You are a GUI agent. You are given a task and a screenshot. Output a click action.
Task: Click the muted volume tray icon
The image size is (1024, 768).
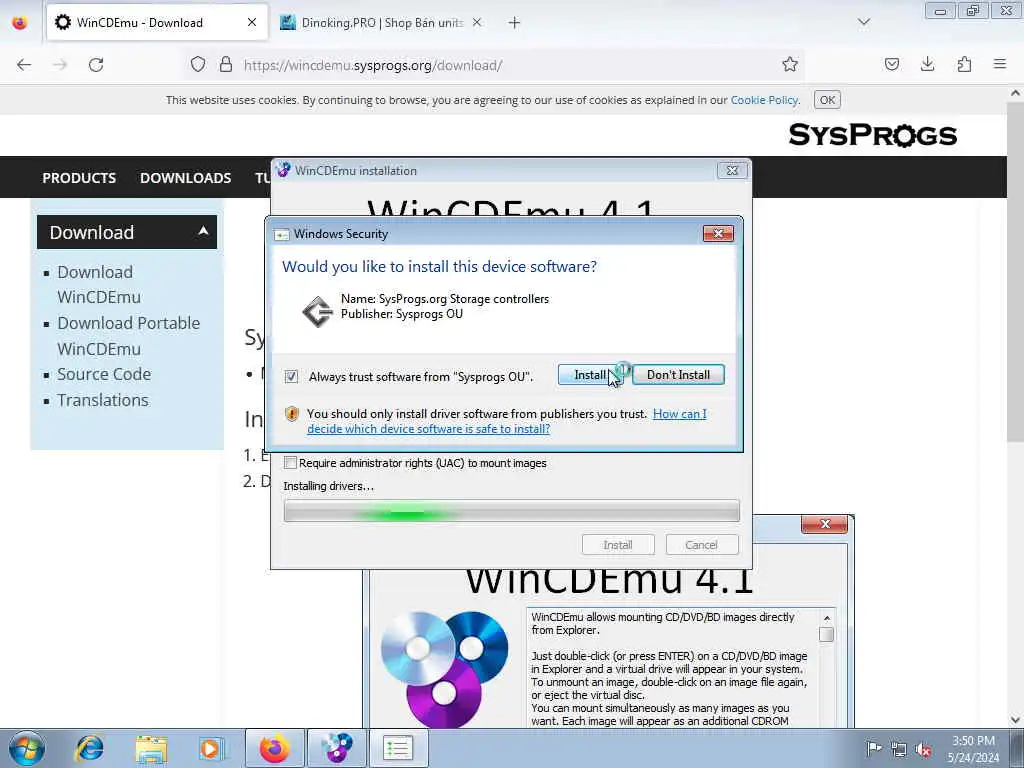(923, 749)
